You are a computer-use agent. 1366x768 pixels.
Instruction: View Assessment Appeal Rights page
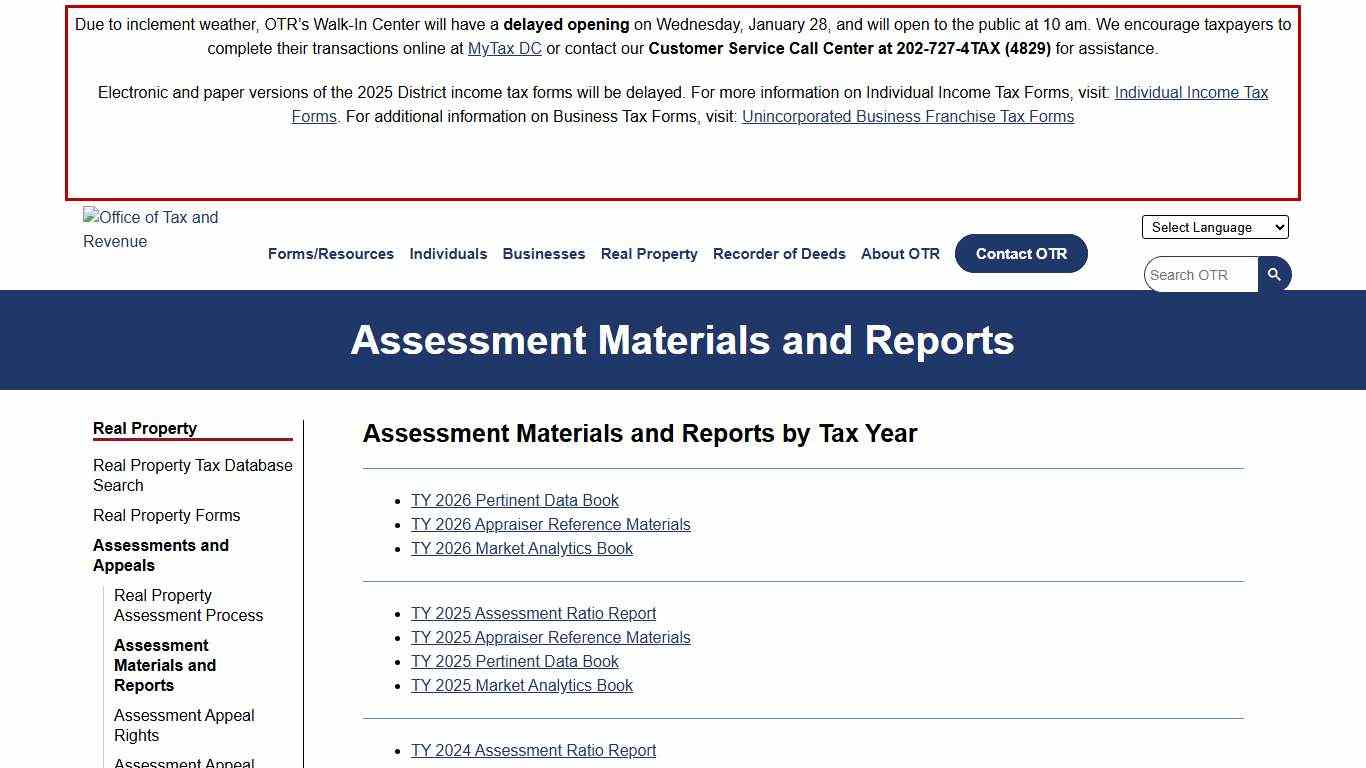[184, 725]
